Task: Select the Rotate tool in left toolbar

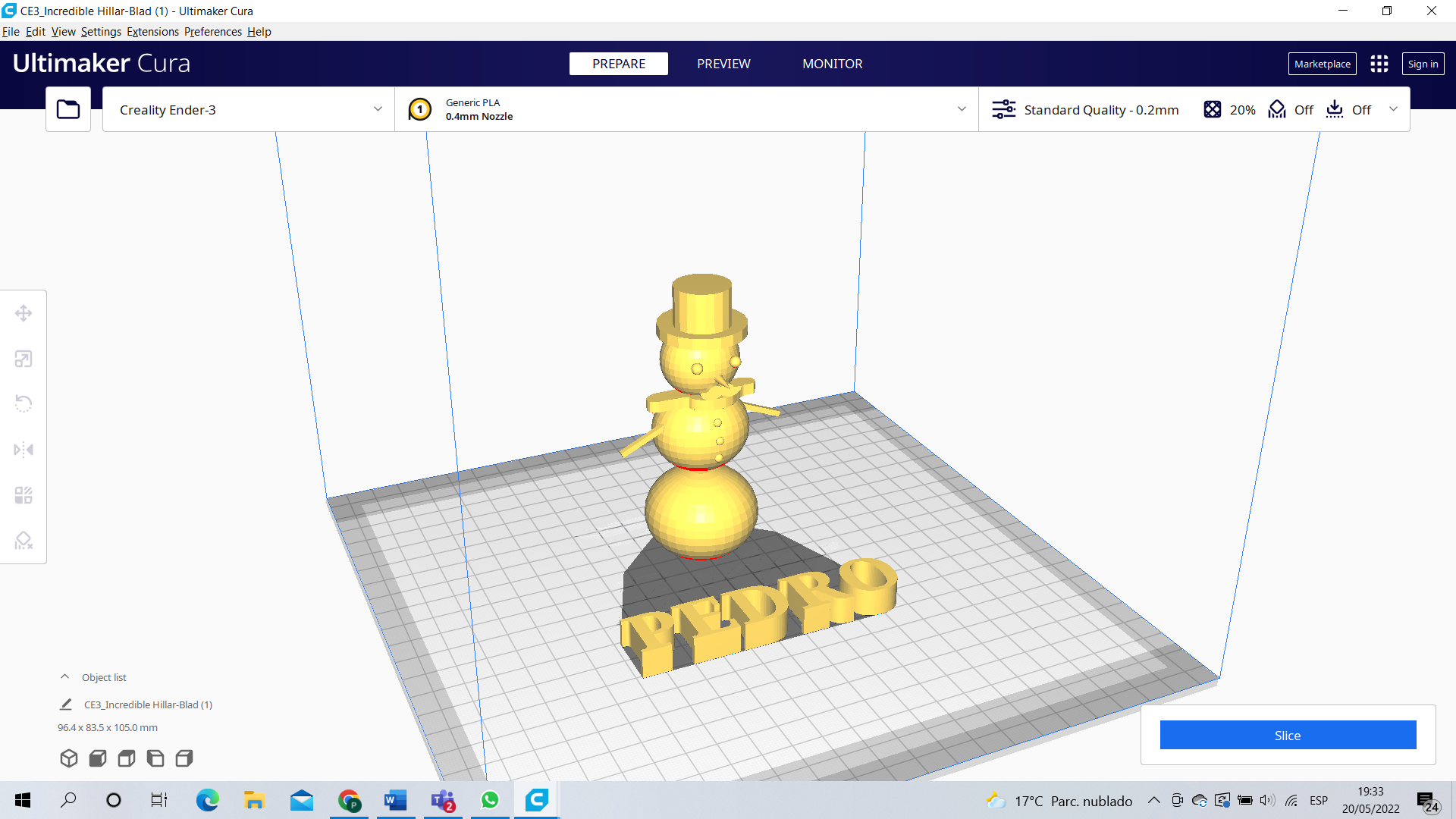Action: click(x=24, y=403)
